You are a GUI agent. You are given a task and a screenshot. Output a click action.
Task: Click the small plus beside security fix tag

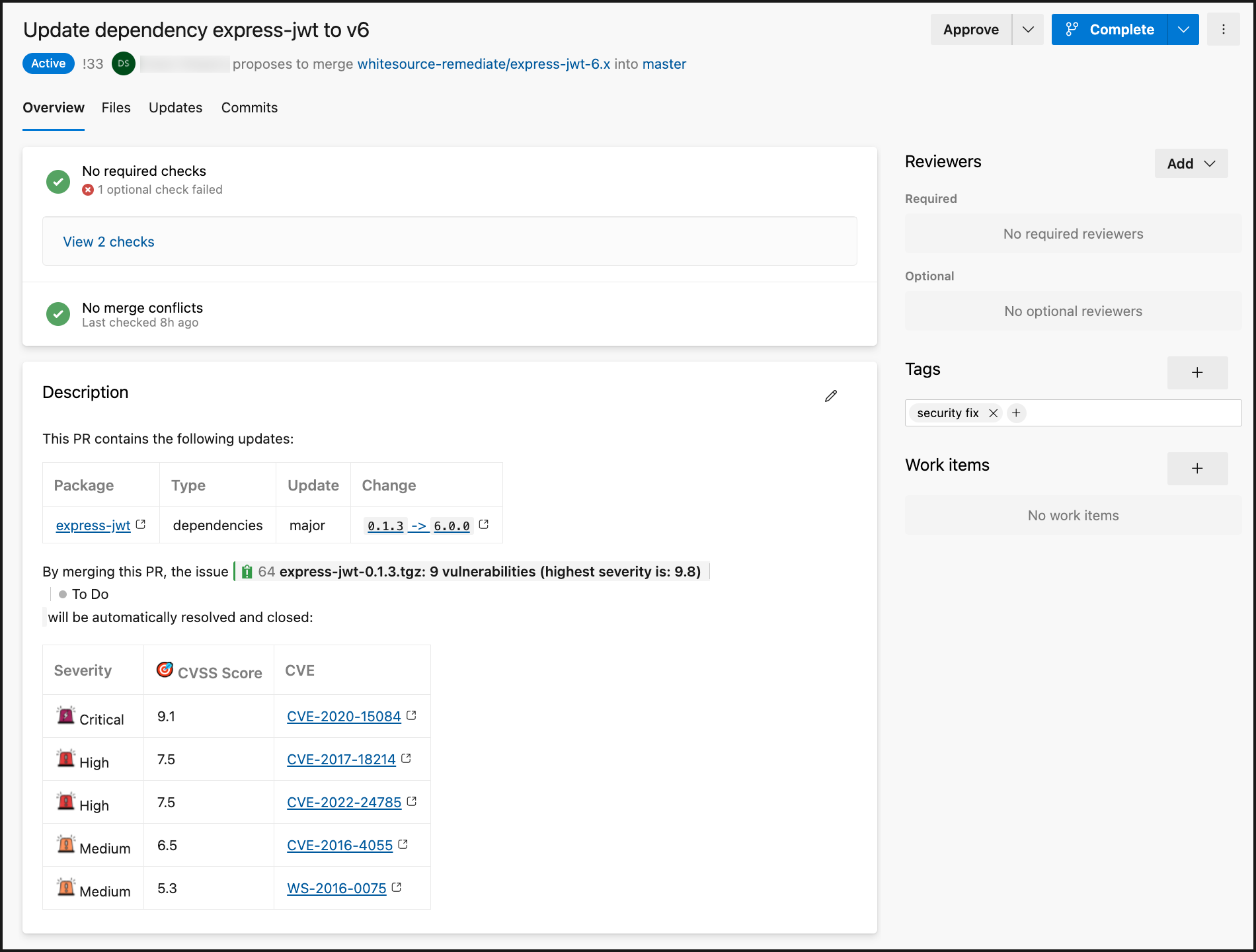point(1016,413)
